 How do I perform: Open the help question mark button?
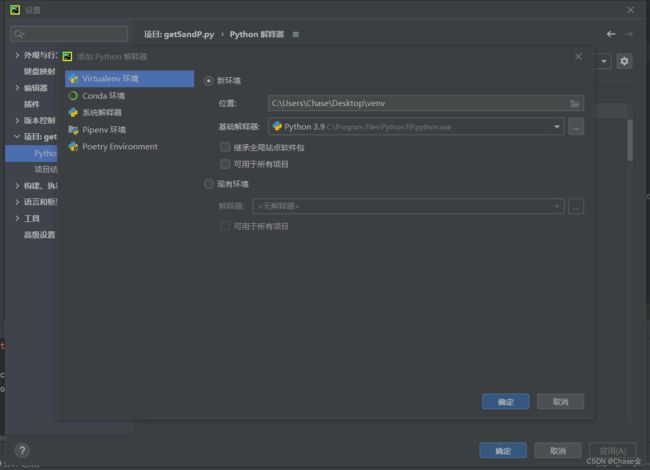pos(22,450)
